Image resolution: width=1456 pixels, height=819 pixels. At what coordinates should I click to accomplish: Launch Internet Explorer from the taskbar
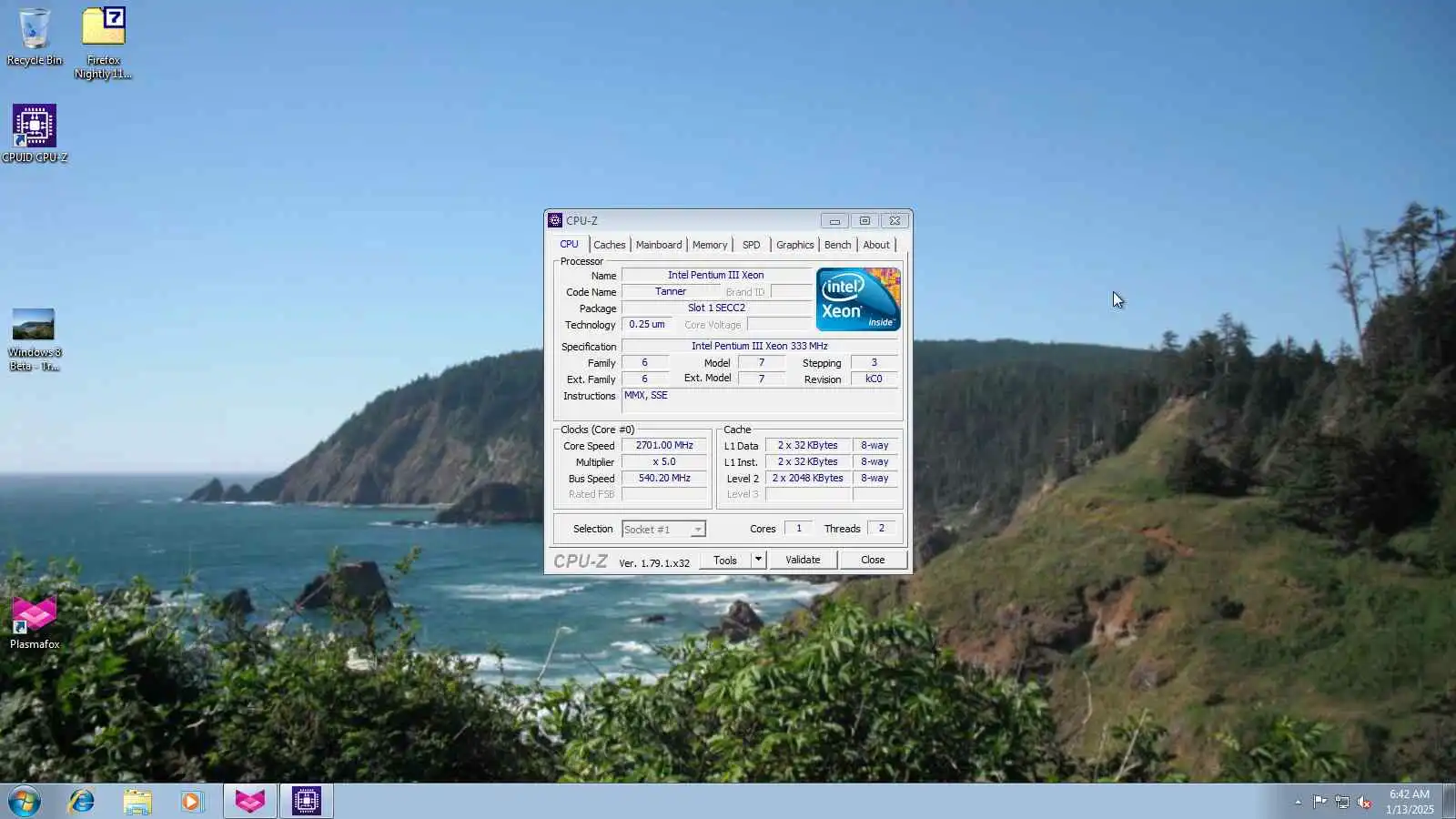pyautogui.click(x=82, y=802)
